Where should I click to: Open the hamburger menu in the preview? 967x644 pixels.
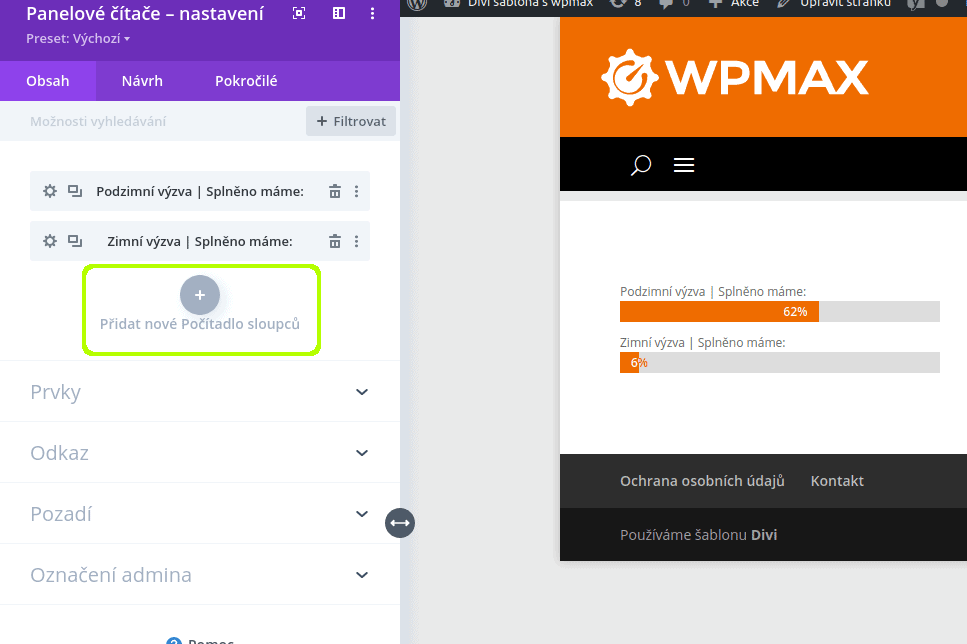[684, 165]
